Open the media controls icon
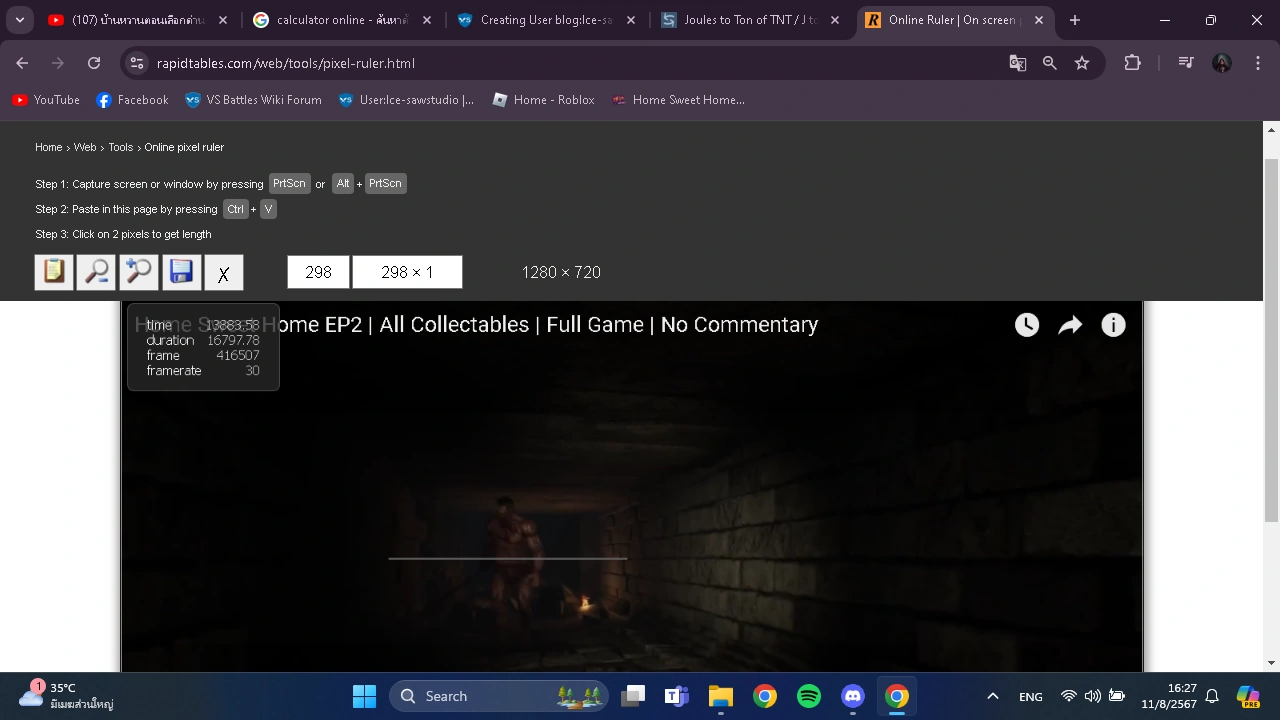Screen dimensions: 1280x720 click(1186, 63)
